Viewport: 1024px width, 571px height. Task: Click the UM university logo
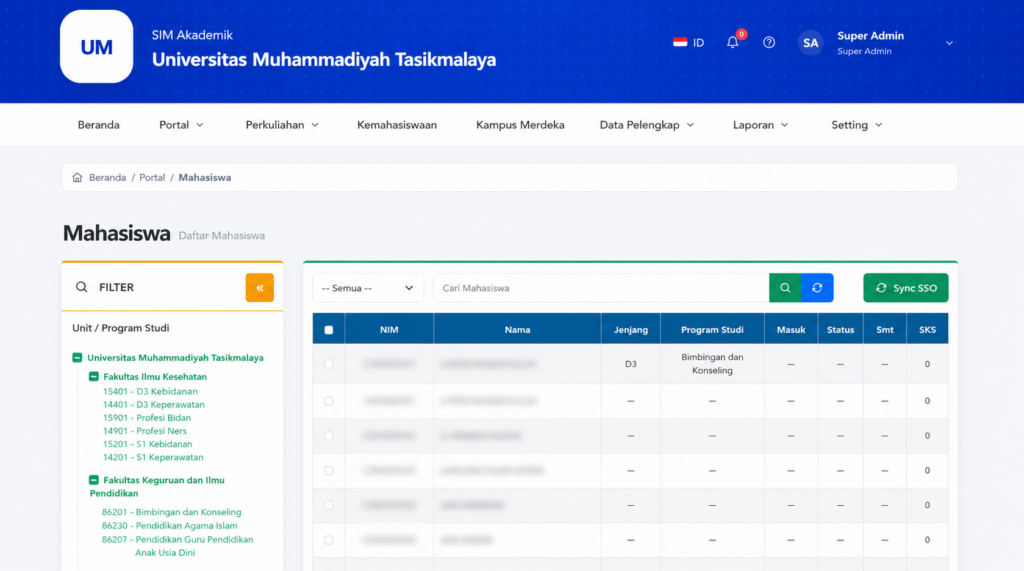click(97, 46)
